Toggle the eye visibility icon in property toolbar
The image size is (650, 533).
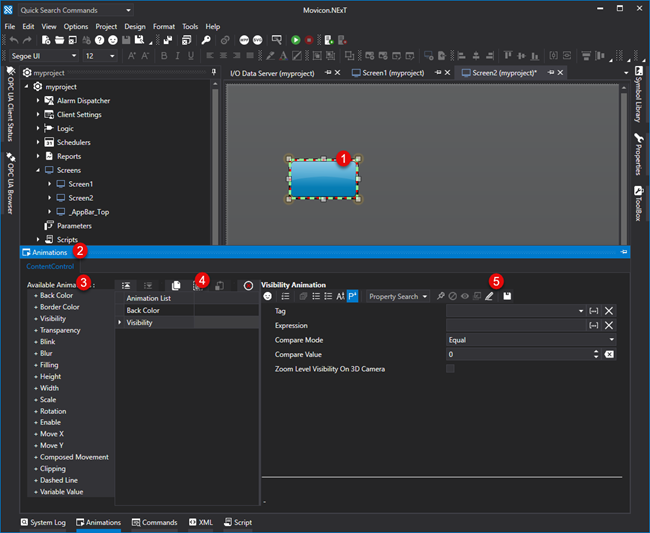465,296
